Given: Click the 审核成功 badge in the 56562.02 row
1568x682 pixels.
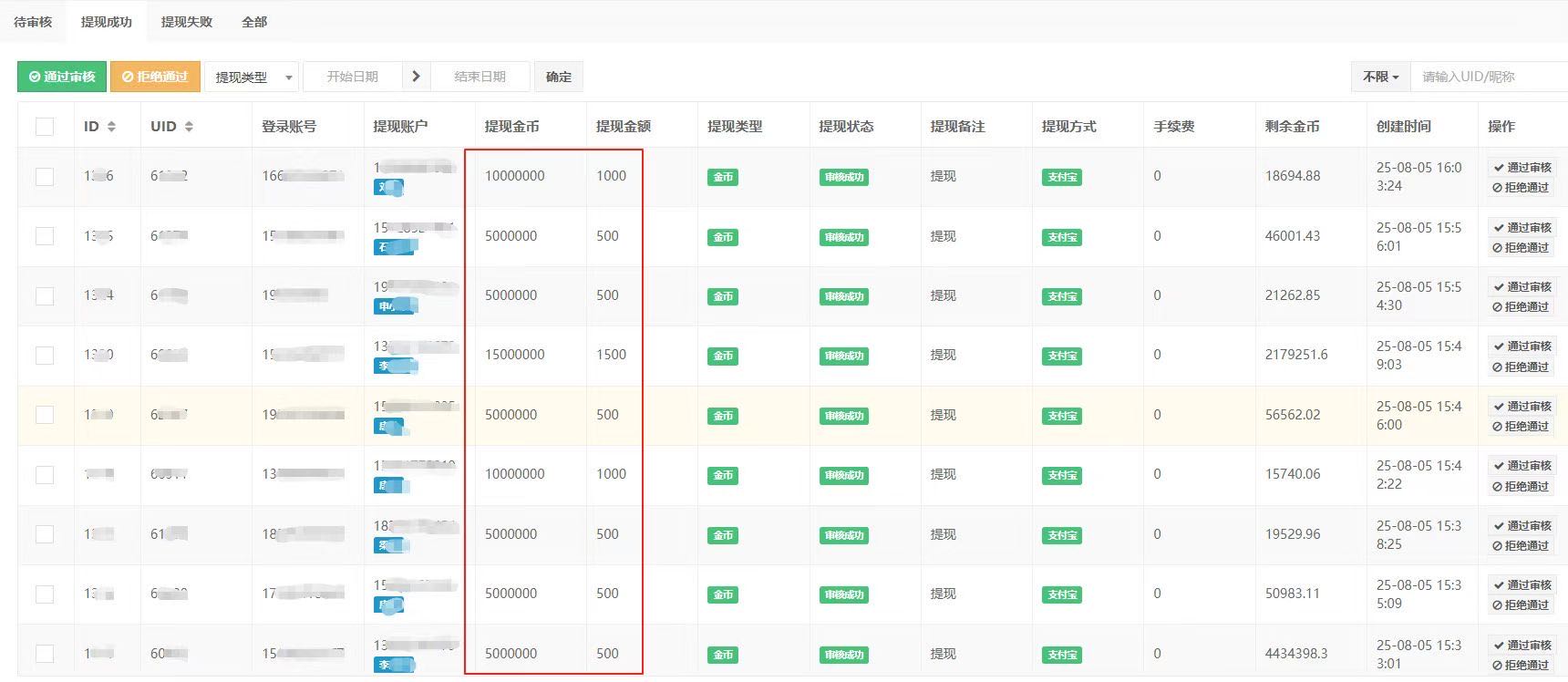Looking at the screenshot, I should tap(843, 416).
